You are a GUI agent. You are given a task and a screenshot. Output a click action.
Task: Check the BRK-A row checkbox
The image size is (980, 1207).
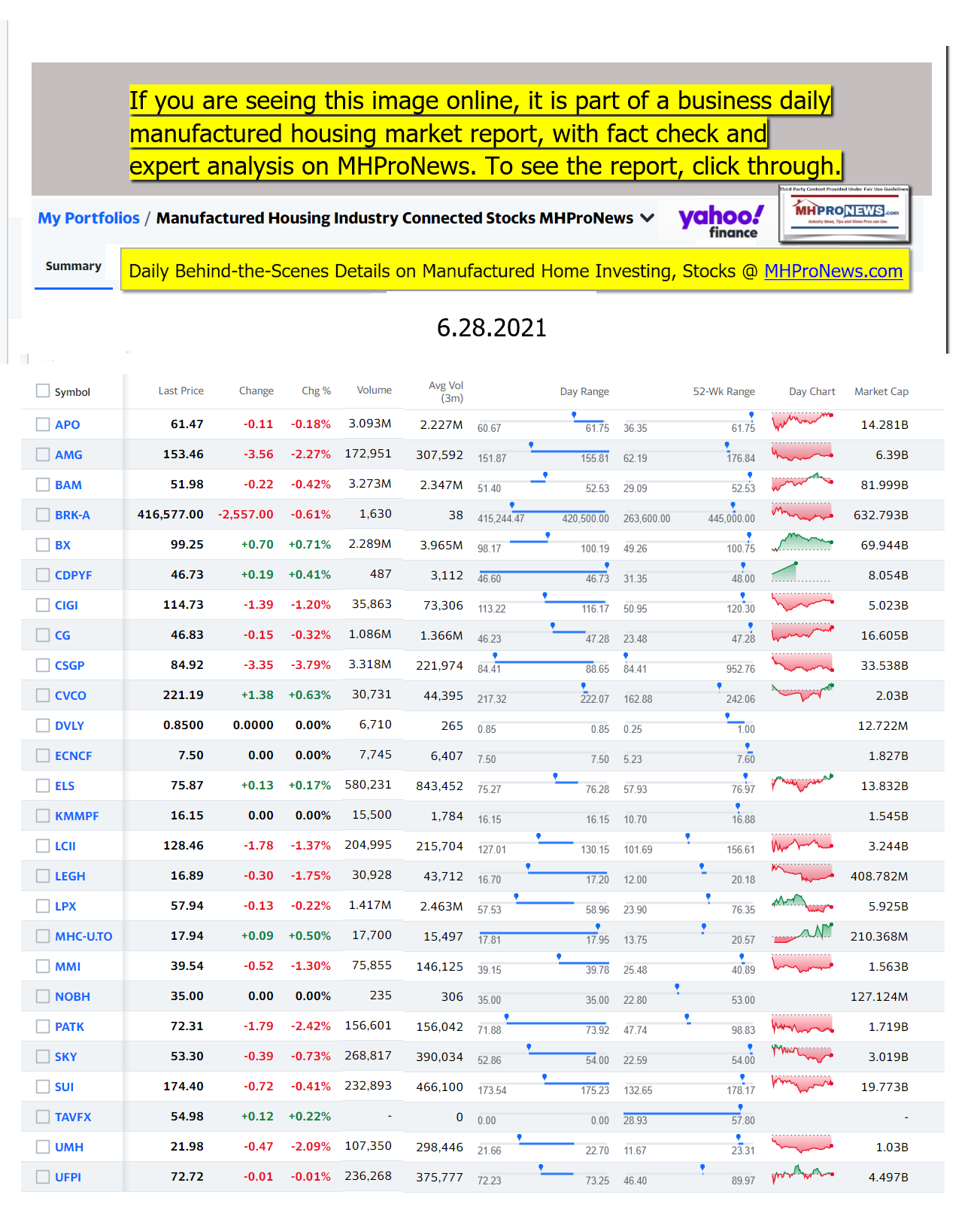(43, 515)
